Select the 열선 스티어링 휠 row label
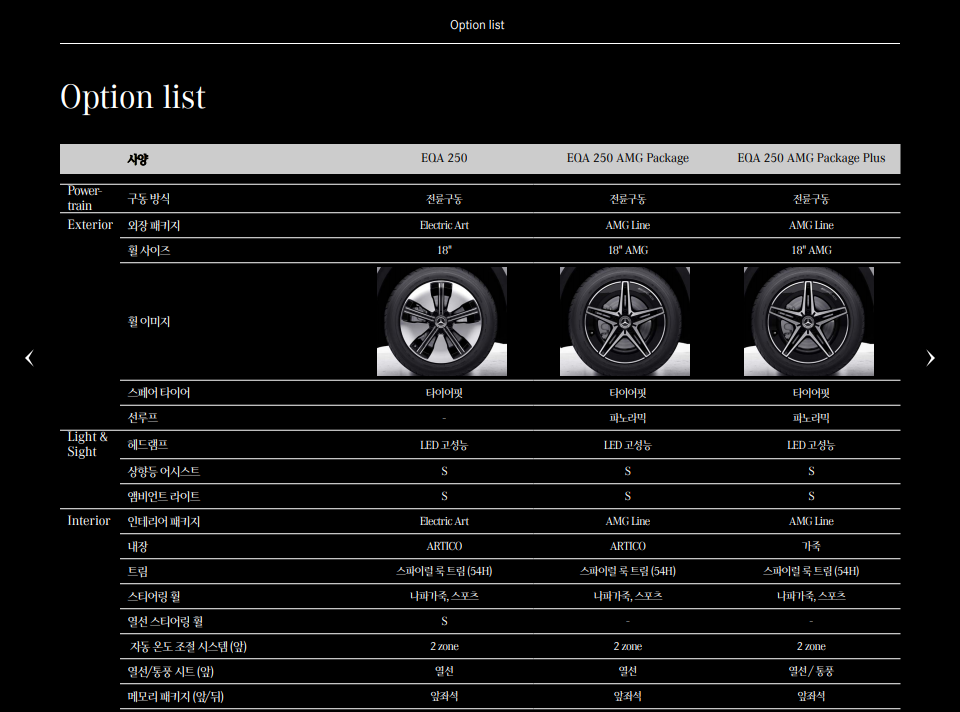Screen dimensions: 960x712 coord(165,621)
